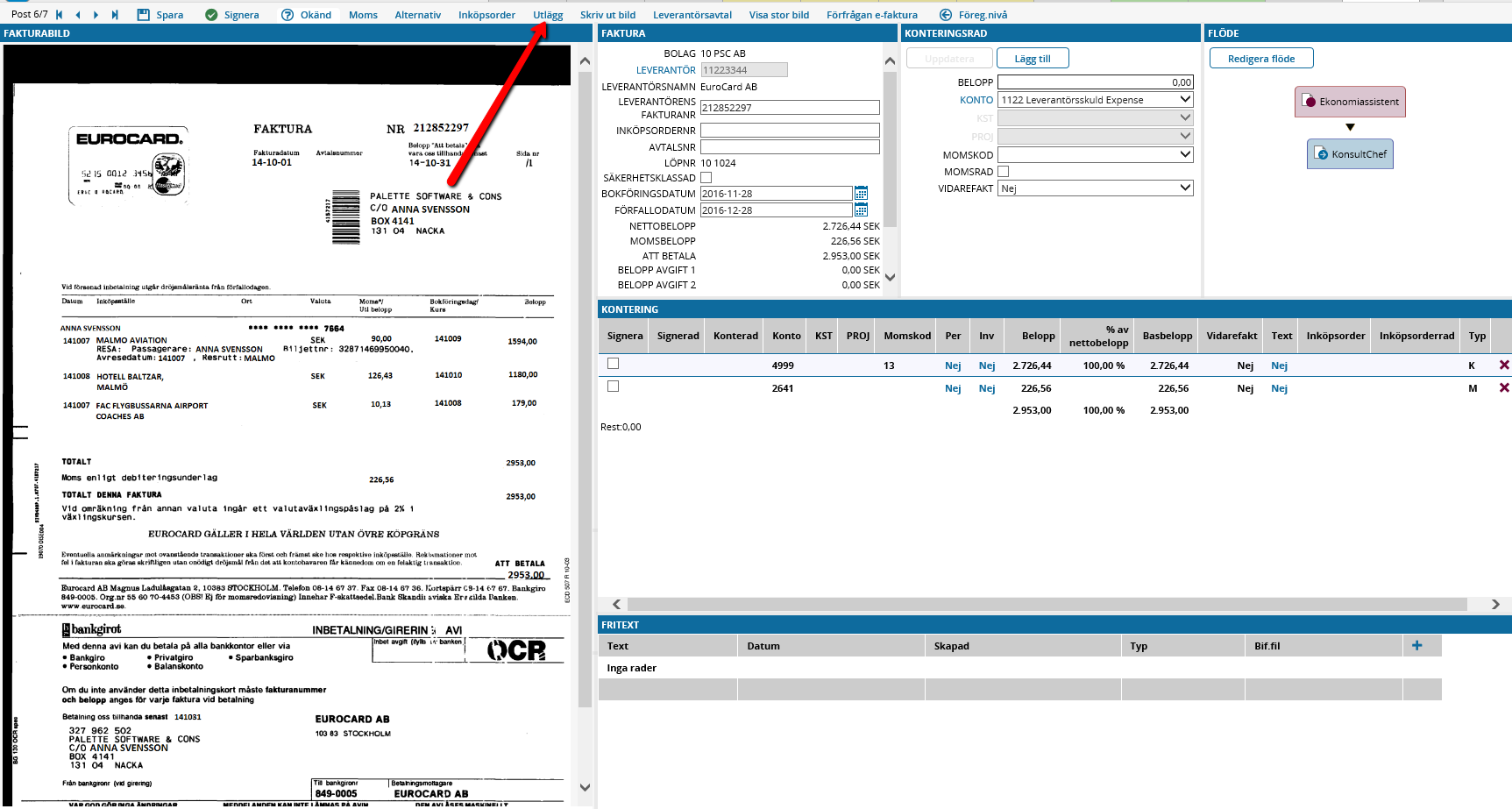This screenshot has width=1512, height=809.
Task: Open Leverantörsavtal menu item
Action: click(x=692, y=15)
